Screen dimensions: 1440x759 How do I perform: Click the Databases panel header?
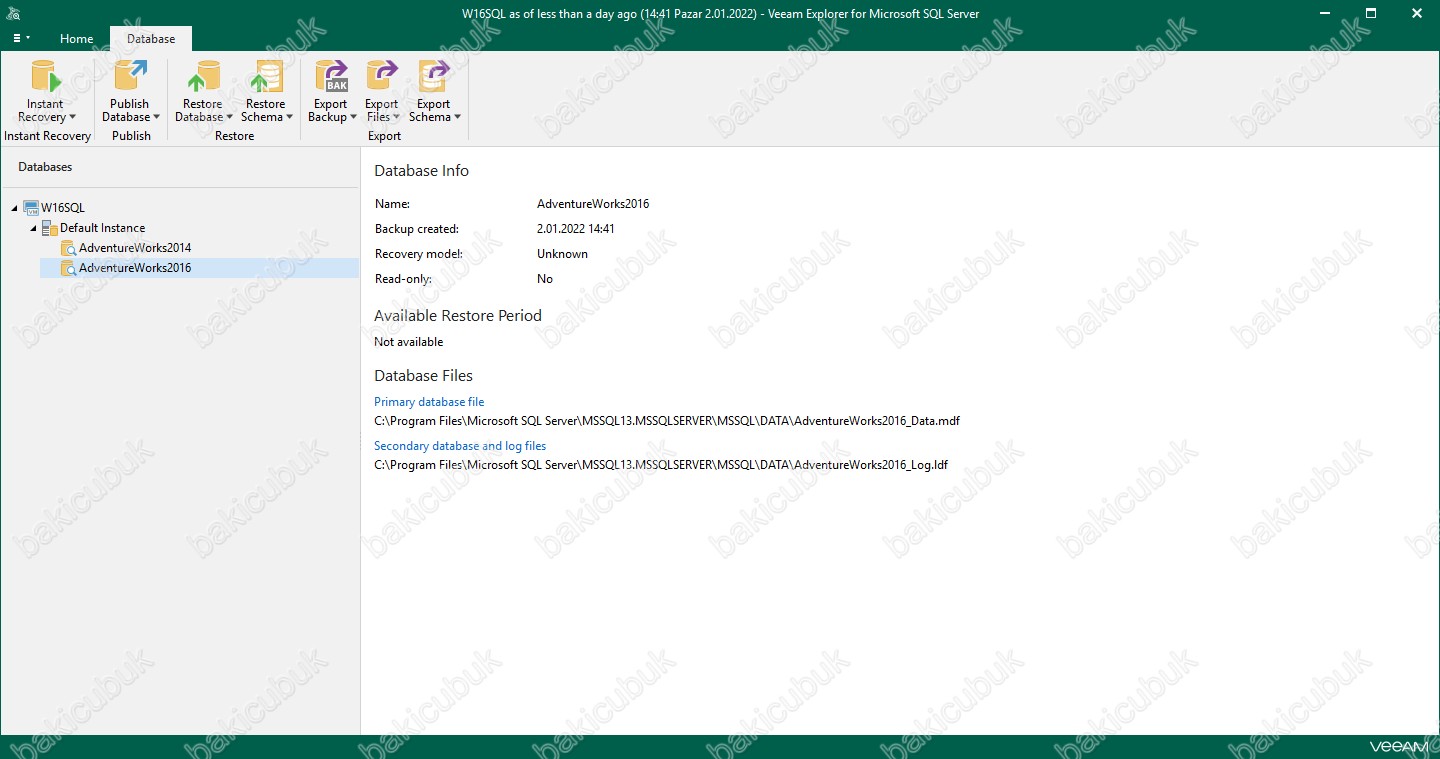(x=45, y=167)
